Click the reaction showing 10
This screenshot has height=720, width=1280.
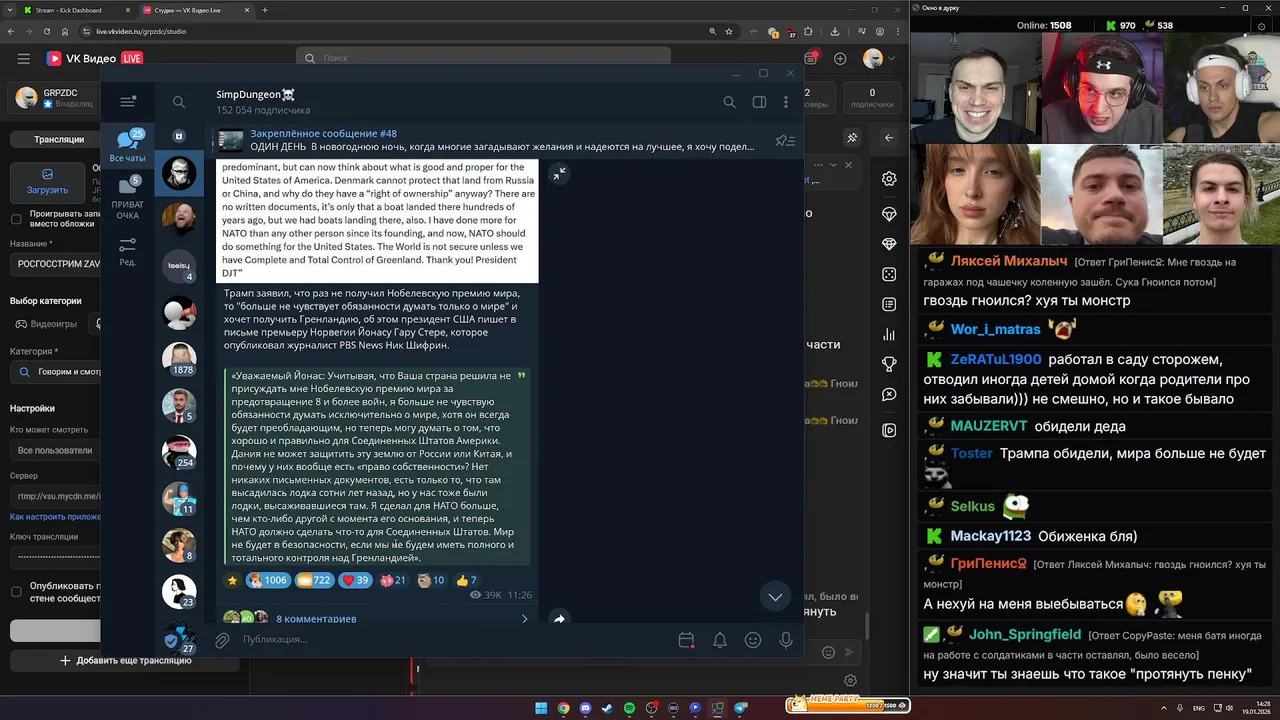click(x=431, y=580)
